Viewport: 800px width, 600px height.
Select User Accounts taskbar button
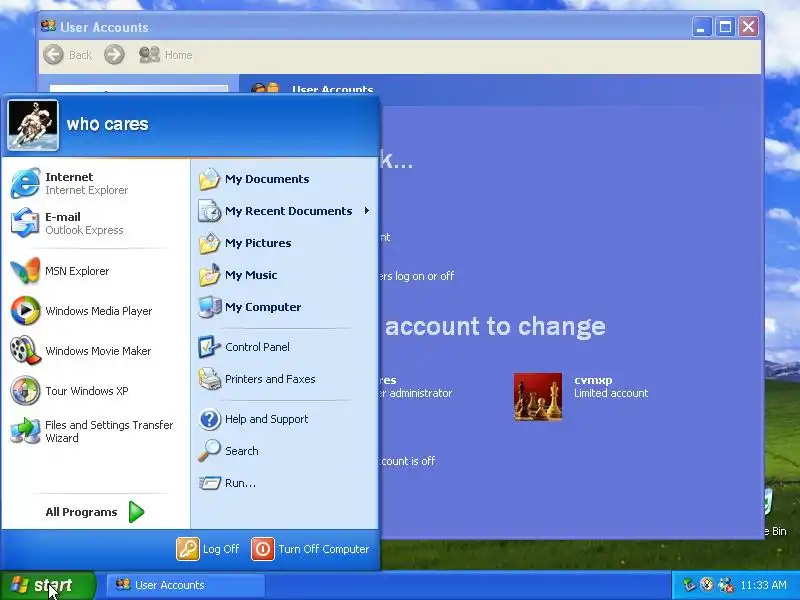click(186, 585)
